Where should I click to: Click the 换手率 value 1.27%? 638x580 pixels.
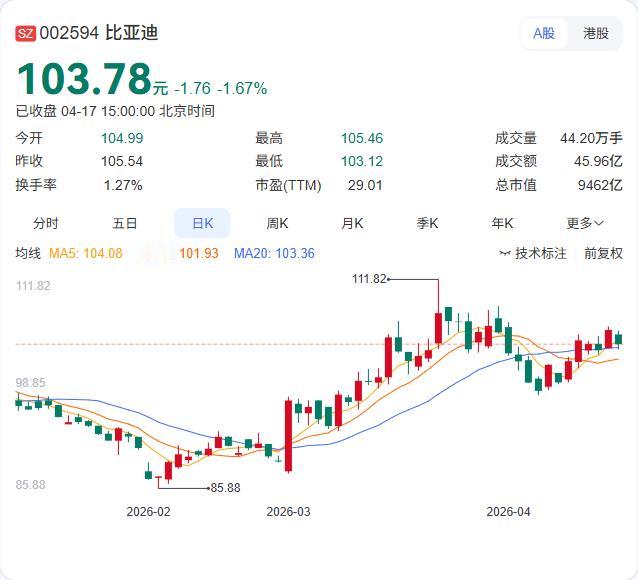123,185
